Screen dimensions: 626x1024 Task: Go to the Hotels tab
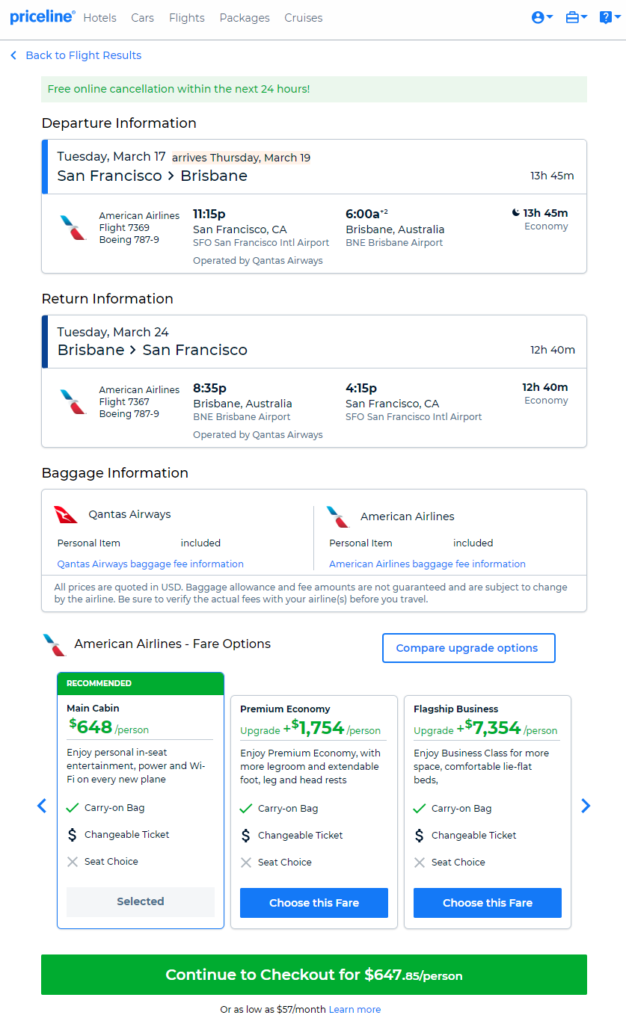pos(100,18)
